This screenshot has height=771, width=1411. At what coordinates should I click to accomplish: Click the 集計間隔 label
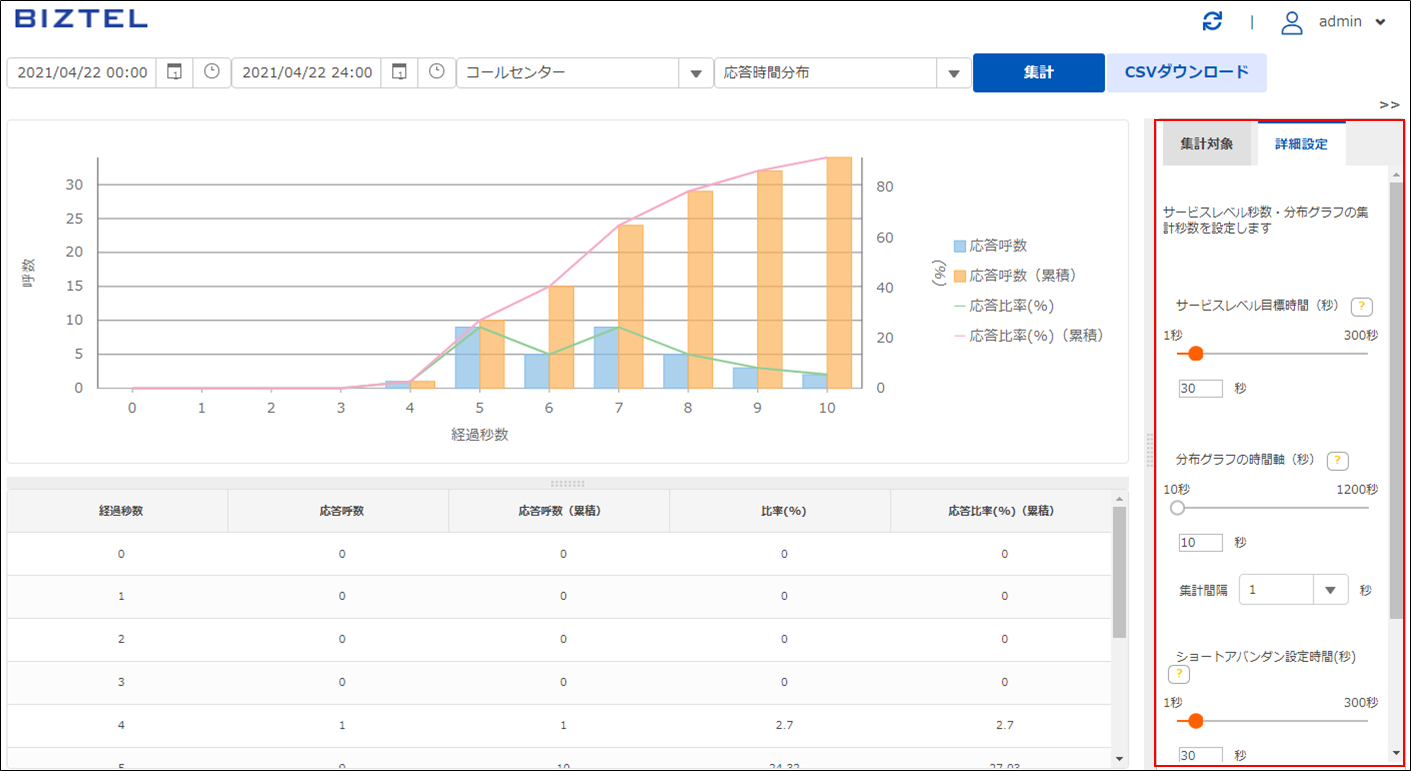(x=1203, y=590)
